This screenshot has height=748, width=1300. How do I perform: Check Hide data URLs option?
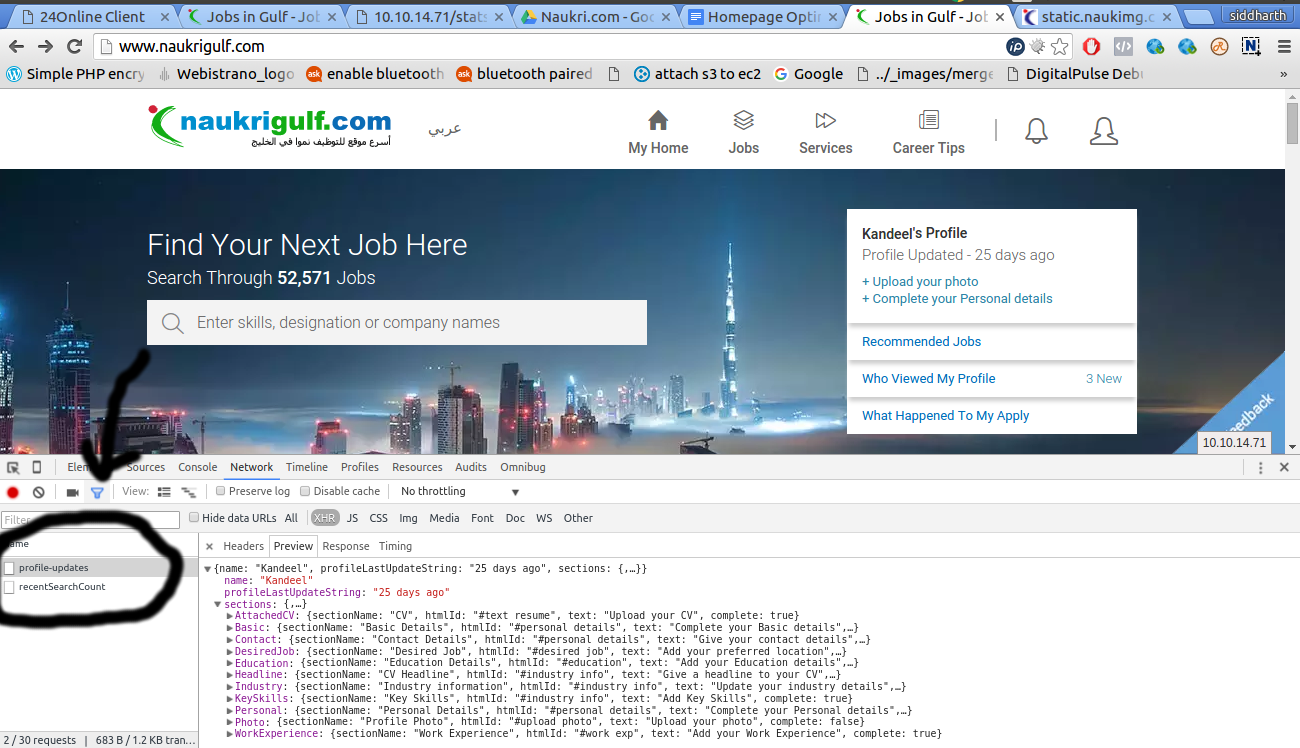tap(194, 518)
